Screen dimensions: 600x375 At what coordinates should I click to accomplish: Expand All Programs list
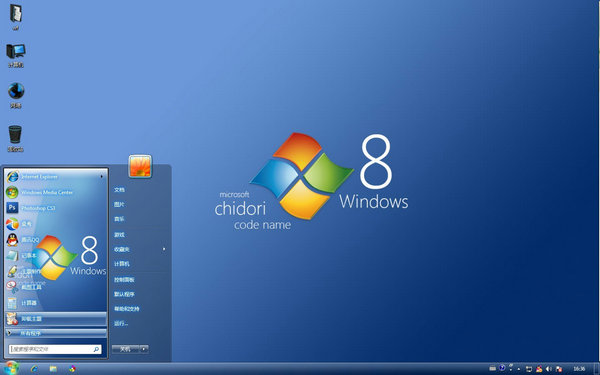56,333
